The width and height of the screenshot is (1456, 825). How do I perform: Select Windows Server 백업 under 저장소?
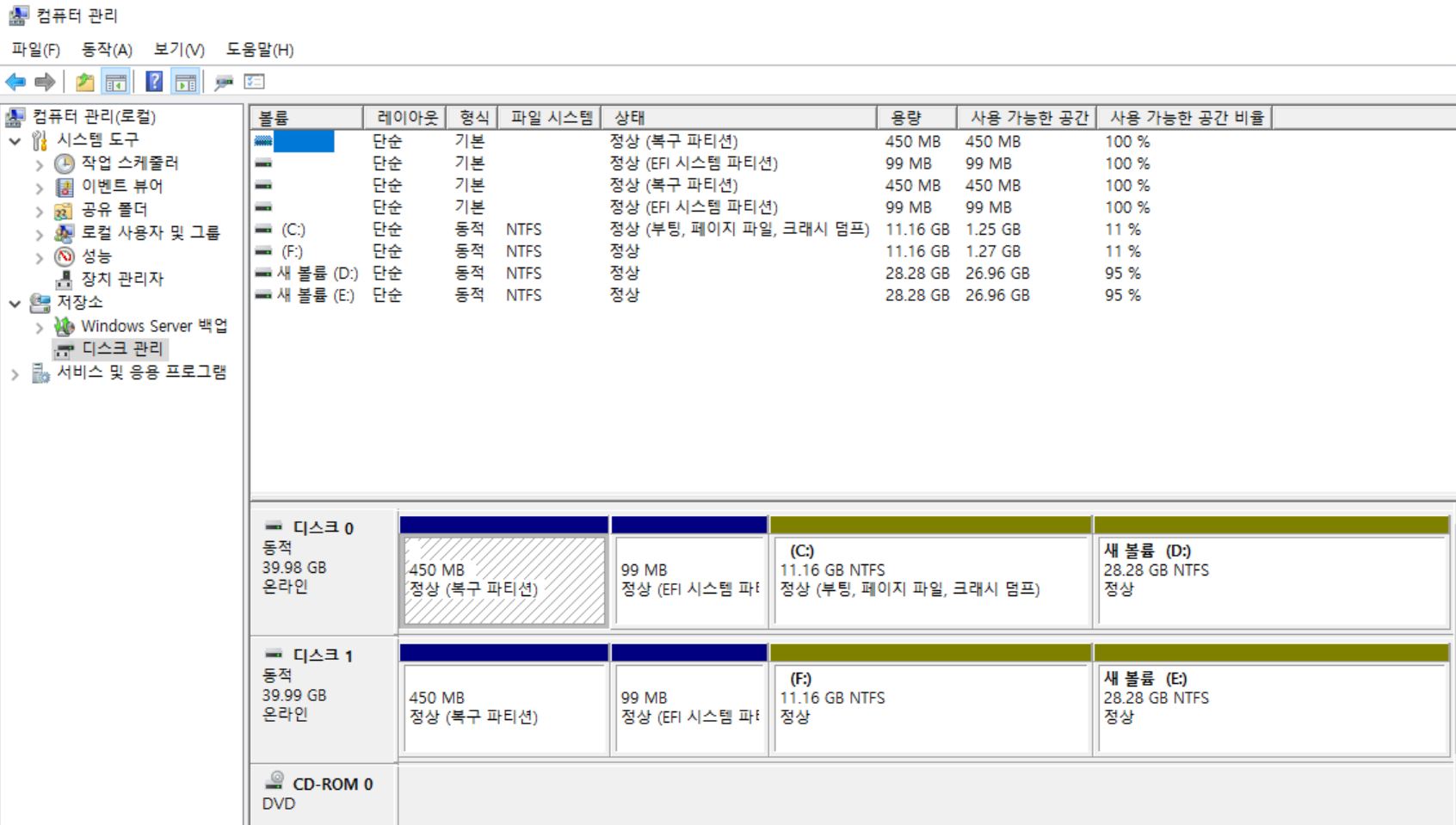(153, 326)
